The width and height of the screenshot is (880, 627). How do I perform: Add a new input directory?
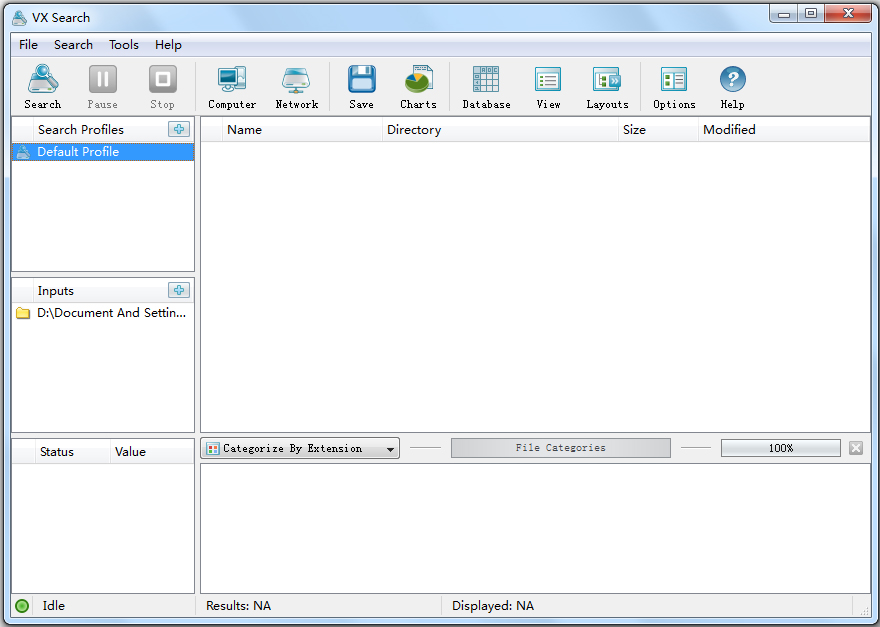(x=178, y=290)
